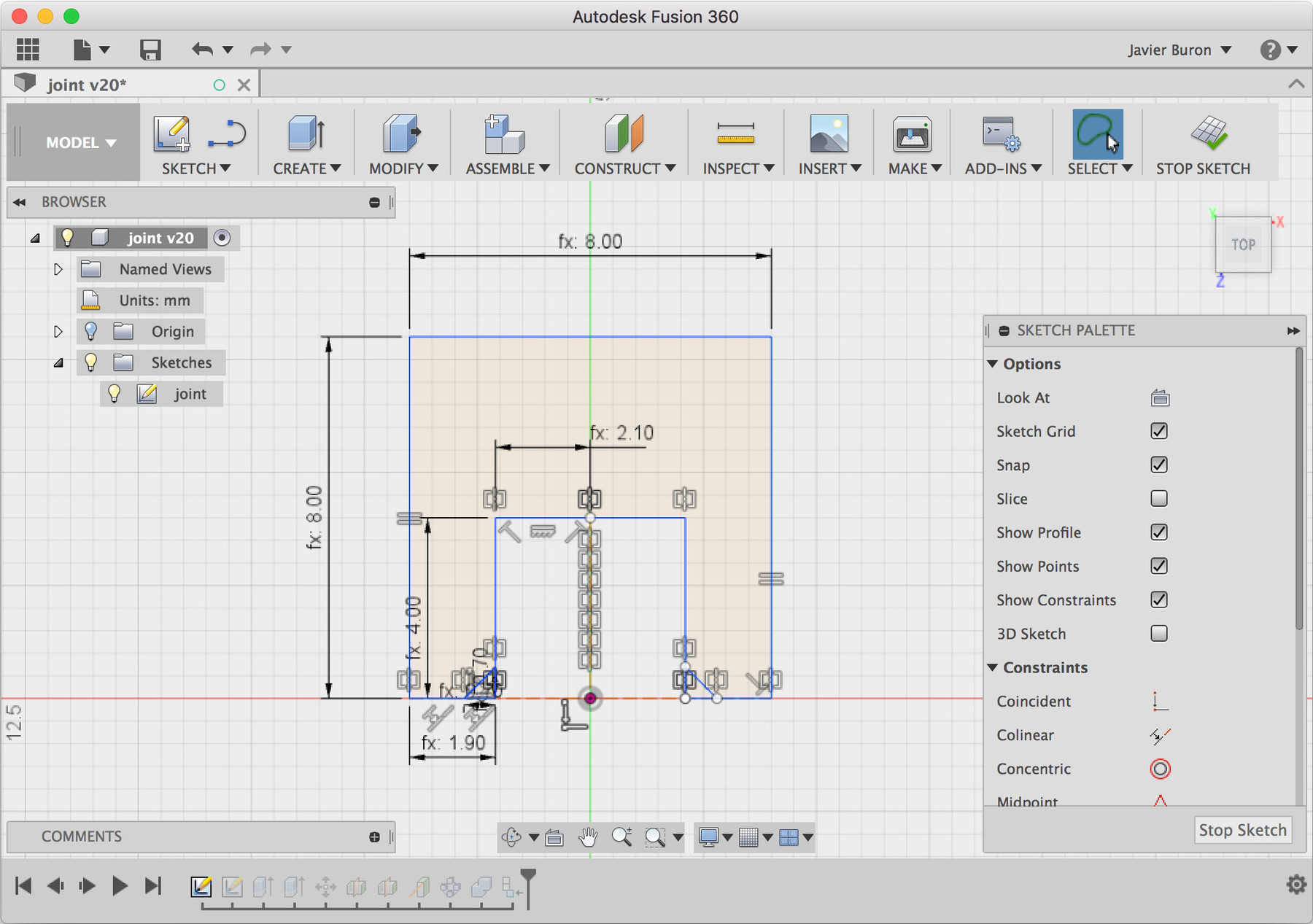1313x924 pixels.
Task: Enable the Slice checkbox
Action: click(1159, 498)
